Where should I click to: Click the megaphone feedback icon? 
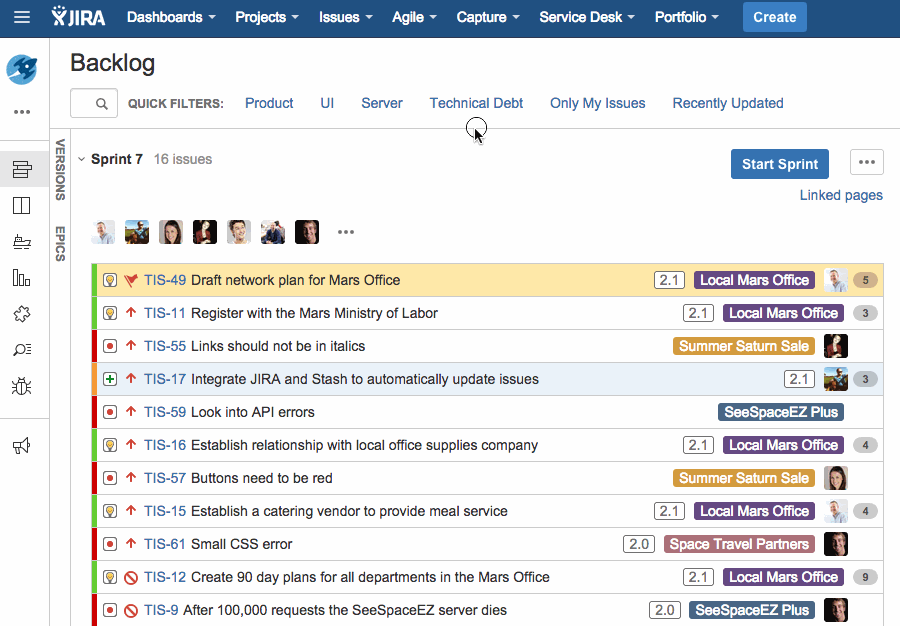point(22,446)
